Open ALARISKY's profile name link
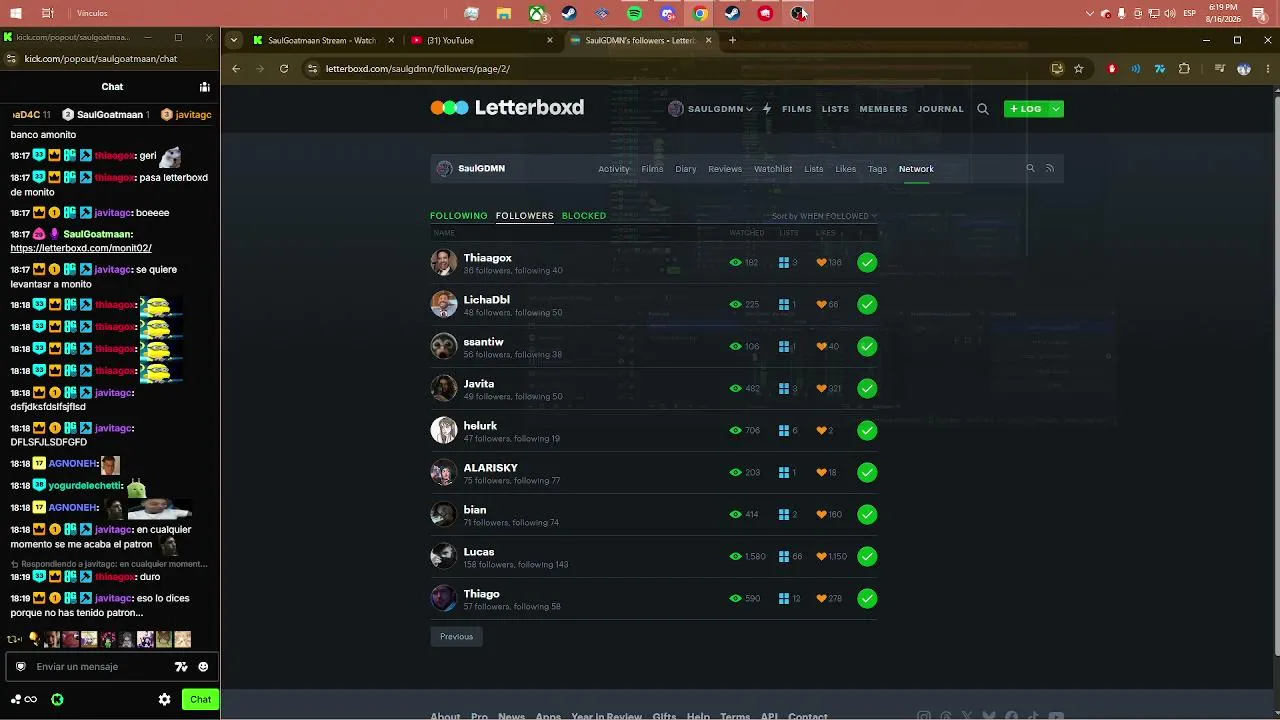 click(491, 468)
